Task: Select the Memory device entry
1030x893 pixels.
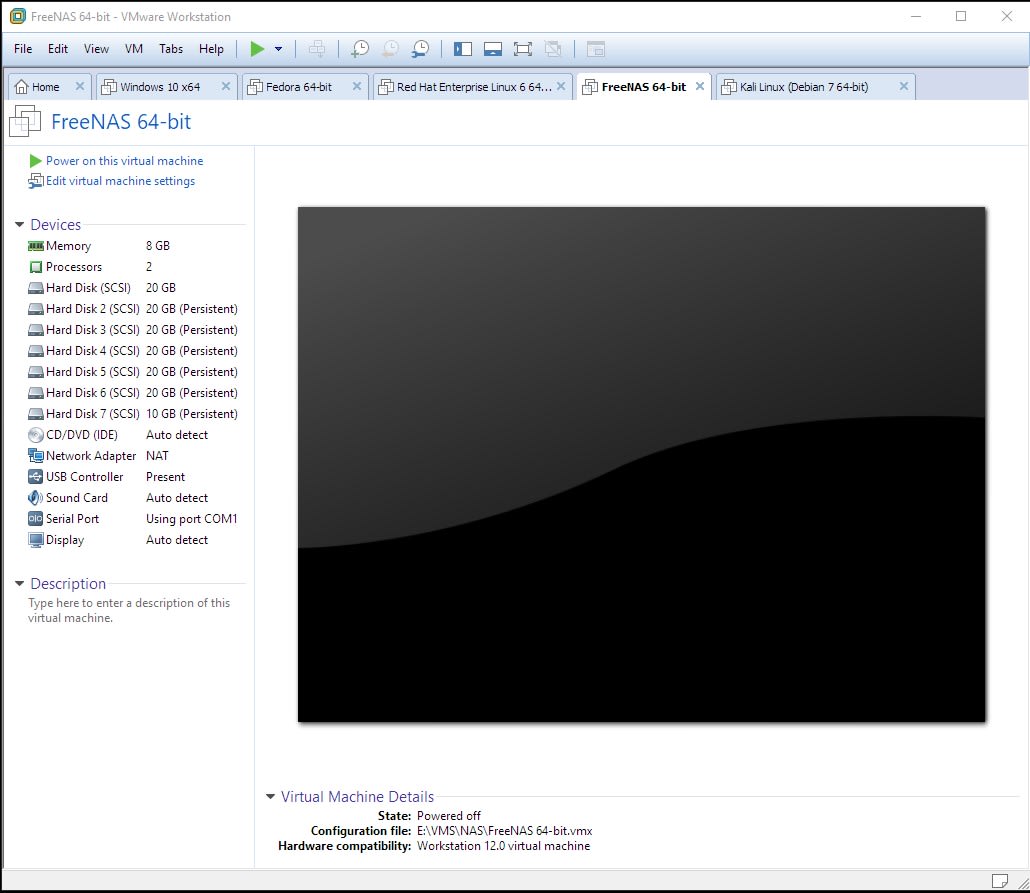Action: (x=66, y=245)
